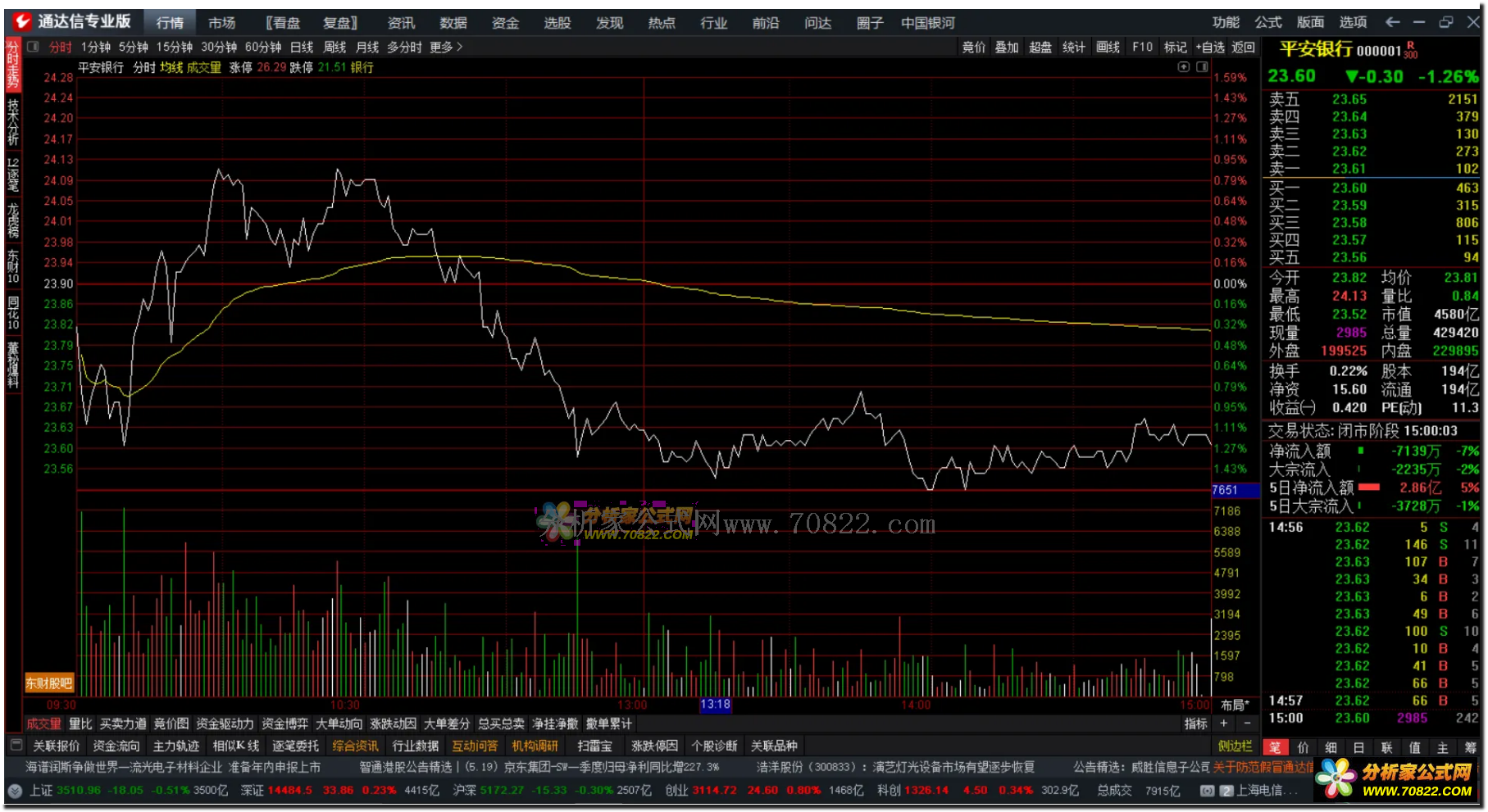Select the 量比 indicator tab
The width and height of the screenshot is (1488, 812).
pos(80,724)
